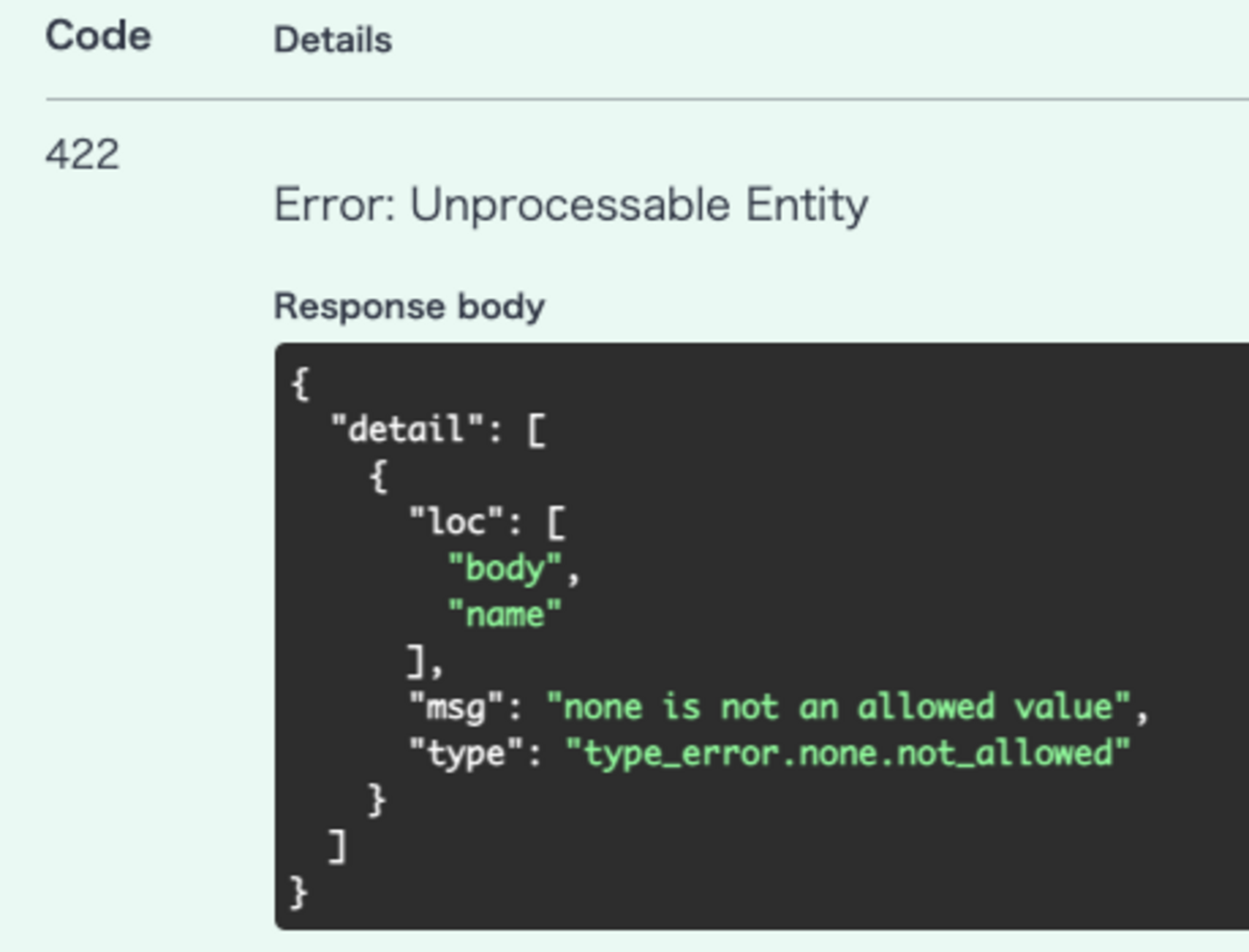Click the "detail" key in the response
1249x952 pixels.
pos(406,428)
